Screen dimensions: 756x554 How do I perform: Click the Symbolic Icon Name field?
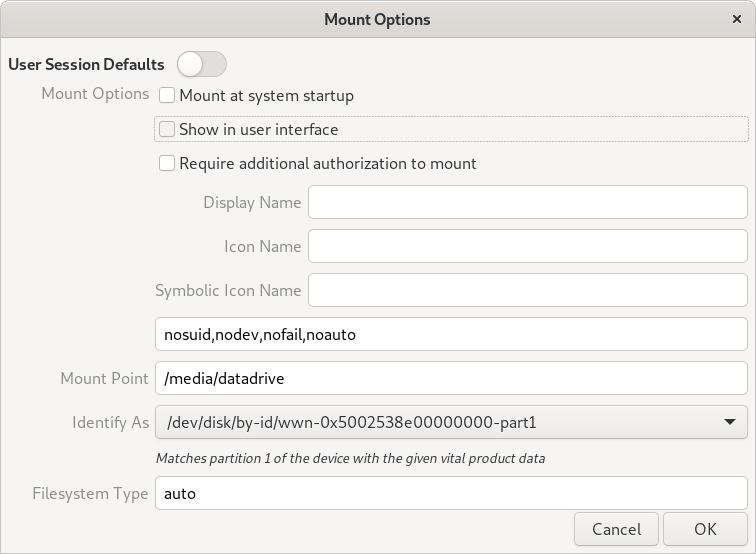(527, 290)
